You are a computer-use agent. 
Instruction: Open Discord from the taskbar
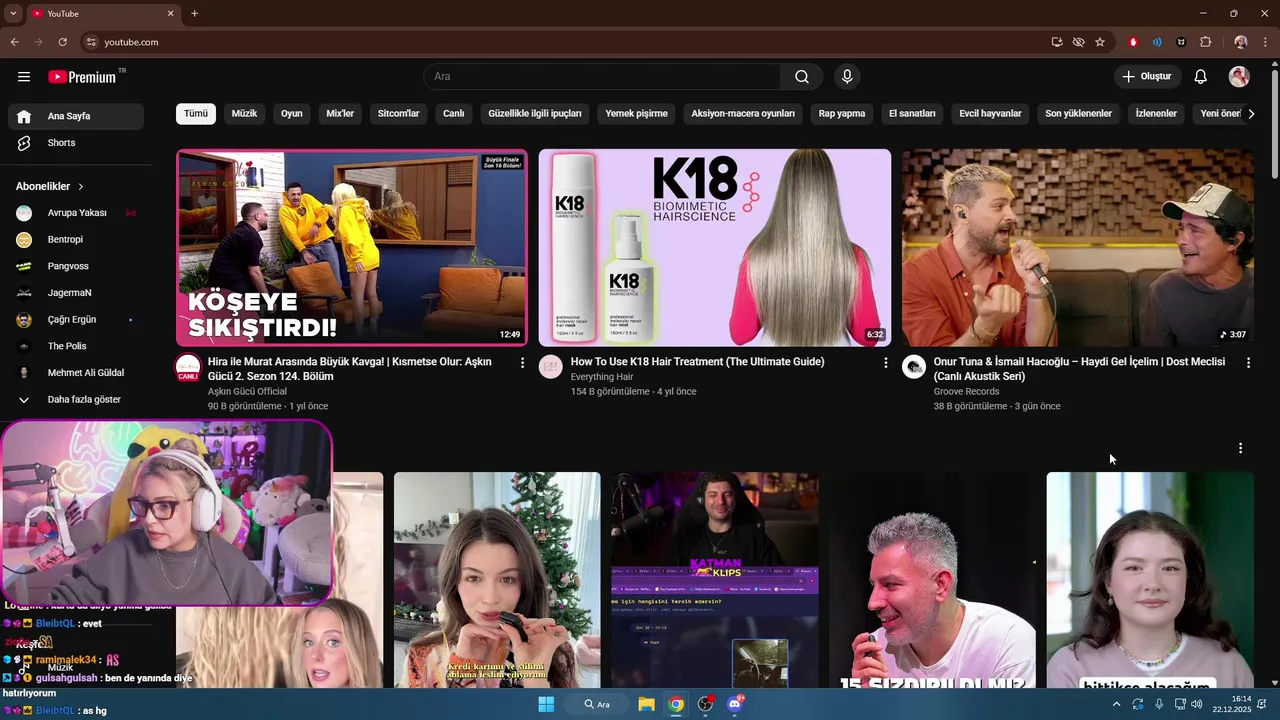735,704
